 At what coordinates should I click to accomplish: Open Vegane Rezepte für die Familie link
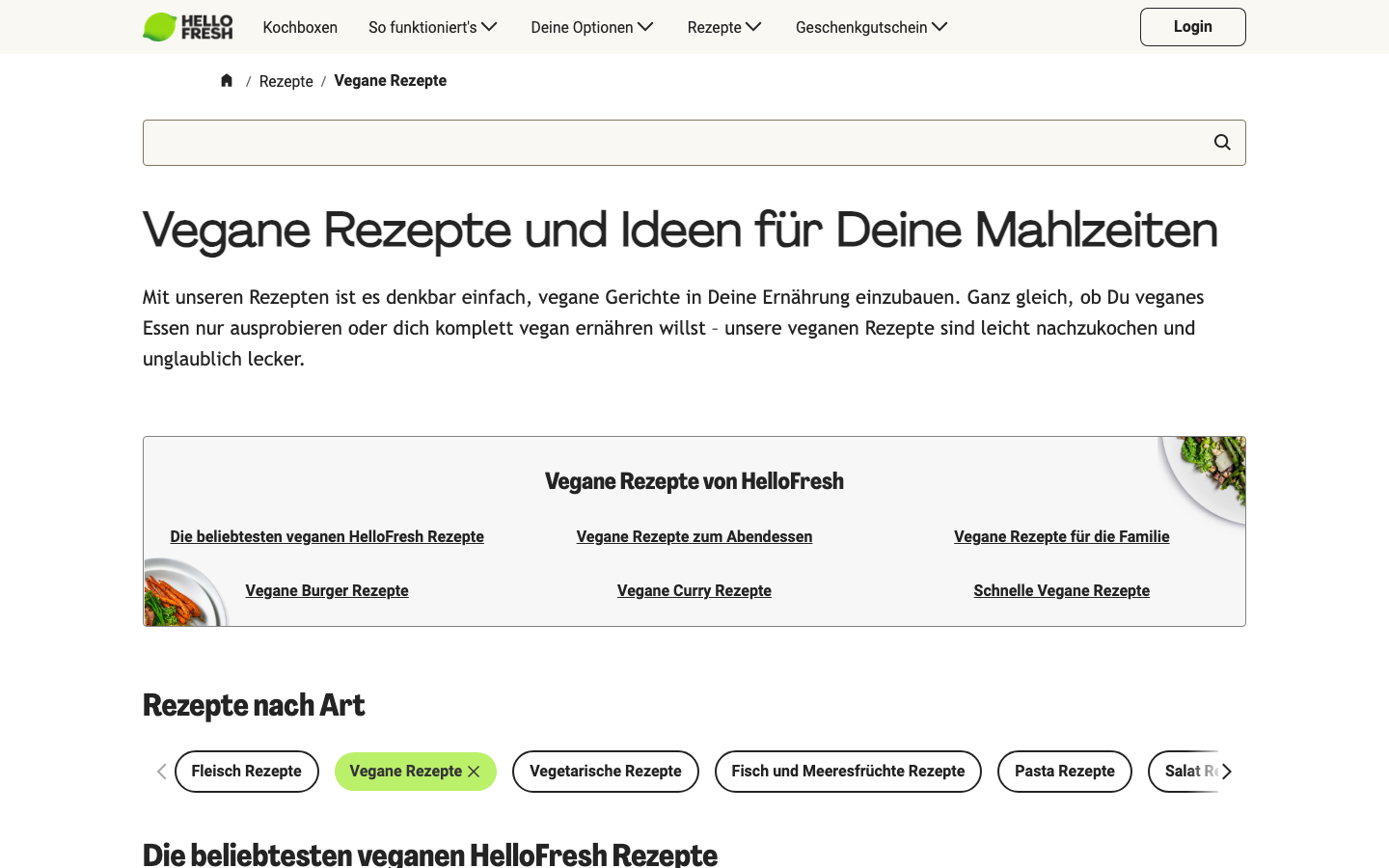click(1062, 536)
